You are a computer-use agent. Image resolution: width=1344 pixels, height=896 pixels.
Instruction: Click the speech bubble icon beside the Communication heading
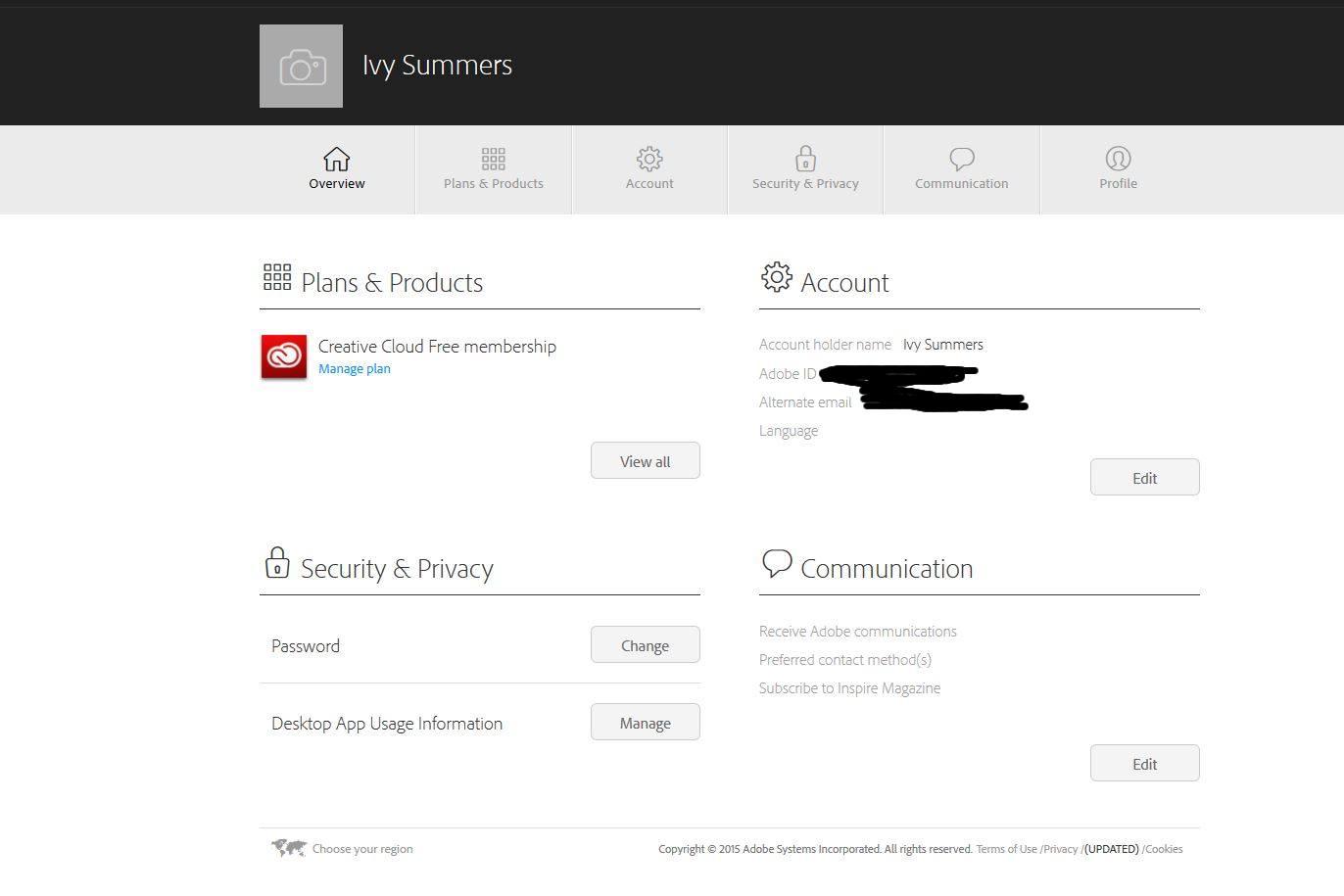pyautogui.click(x=777, y=563)
